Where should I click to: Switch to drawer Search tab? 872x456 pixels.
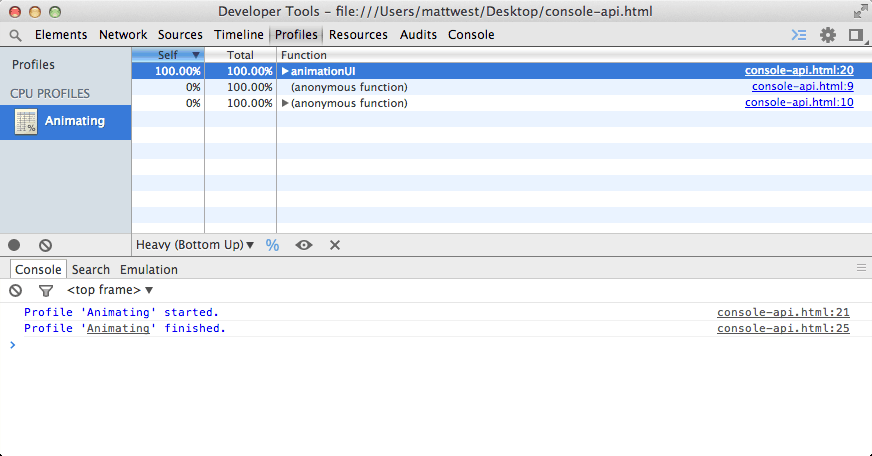(91, 270)
